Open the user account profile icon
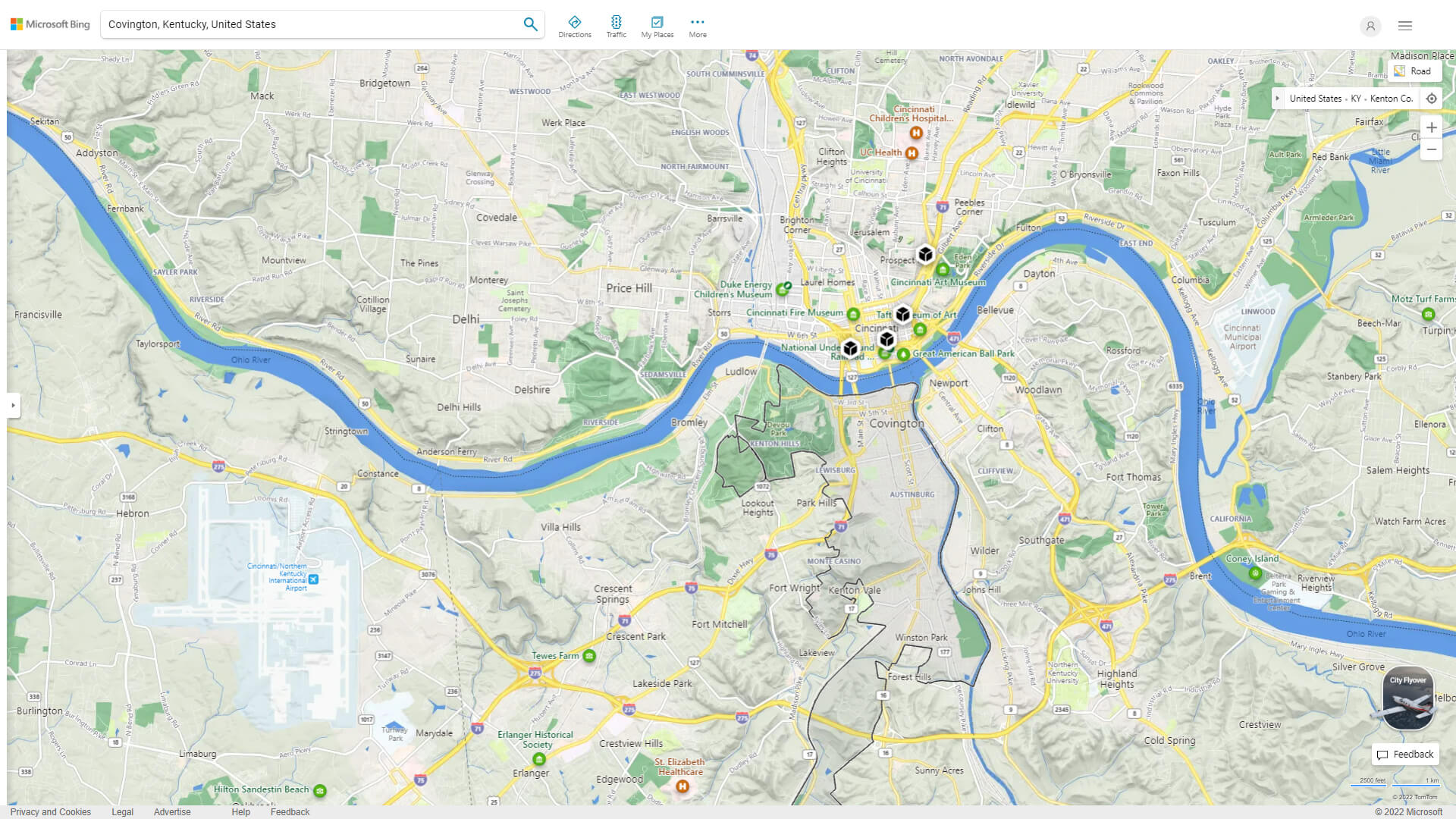The image size is (1456, 819). pyautogui.click(x=1370, y=27)
